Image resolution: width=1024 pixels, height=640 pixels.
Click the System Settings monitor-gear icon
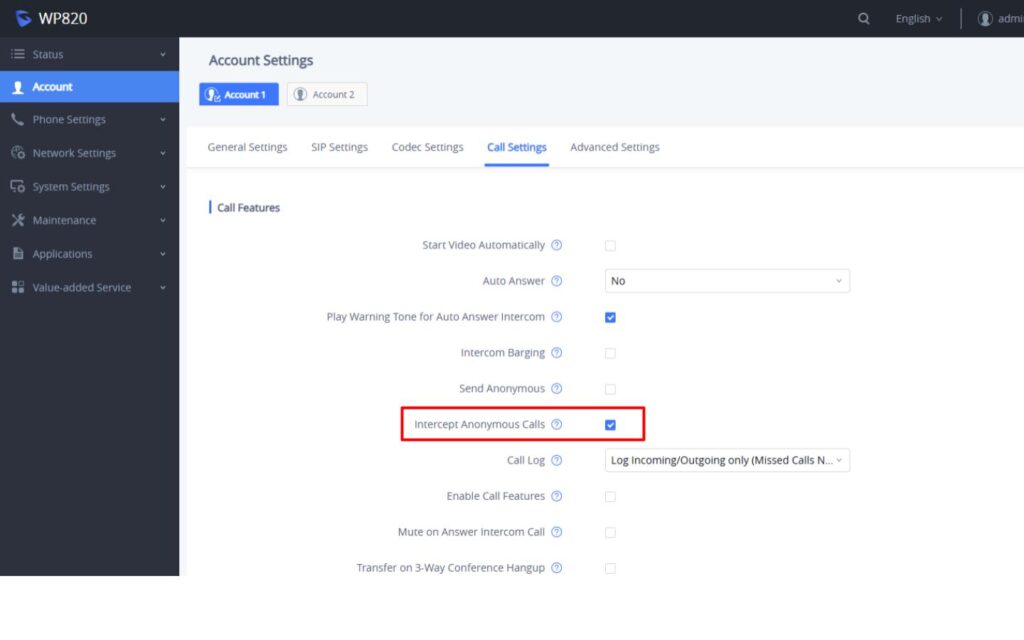18,187
